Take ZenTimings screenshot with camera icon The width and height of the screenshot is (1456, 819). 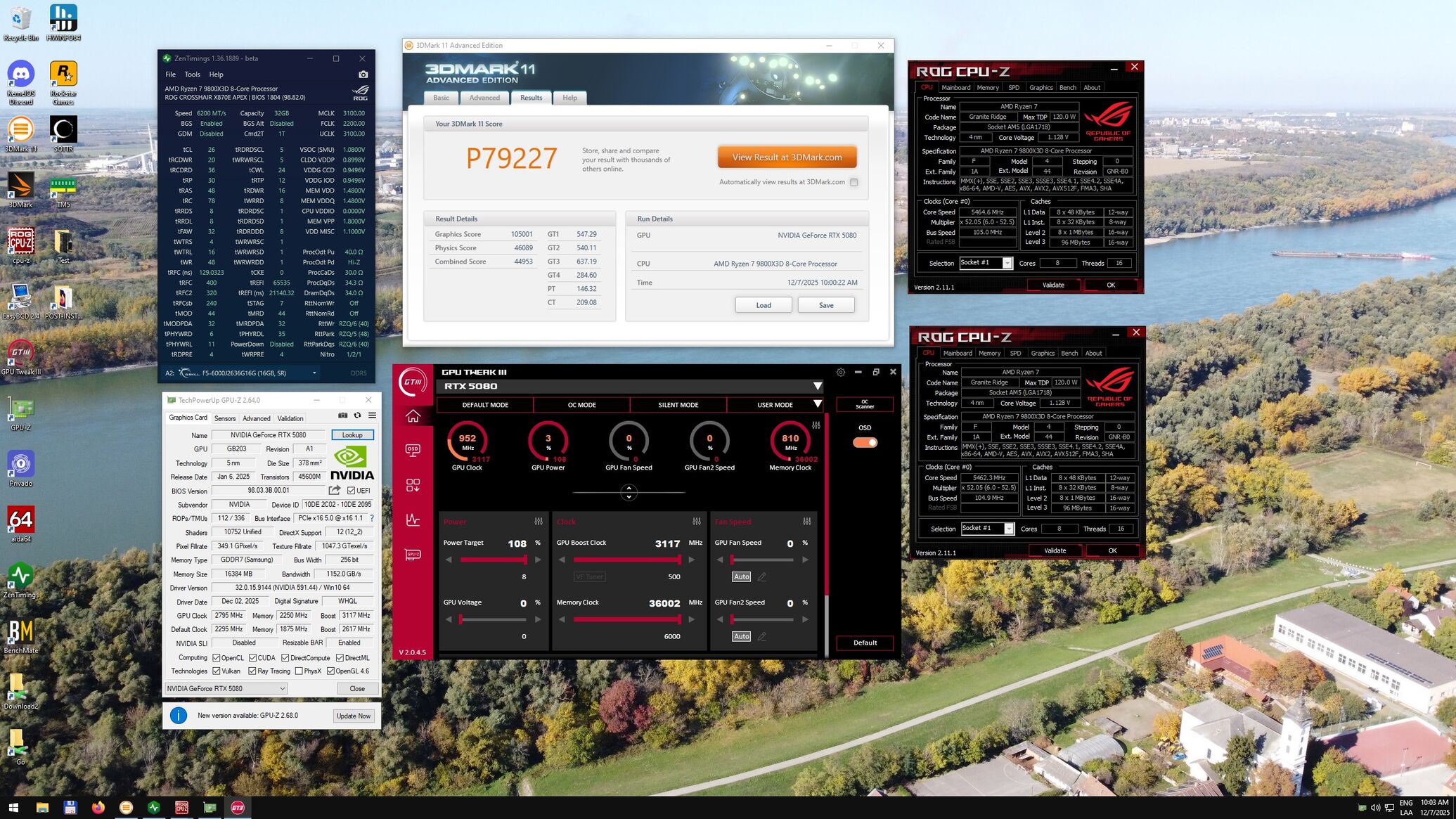click(363, 75)
